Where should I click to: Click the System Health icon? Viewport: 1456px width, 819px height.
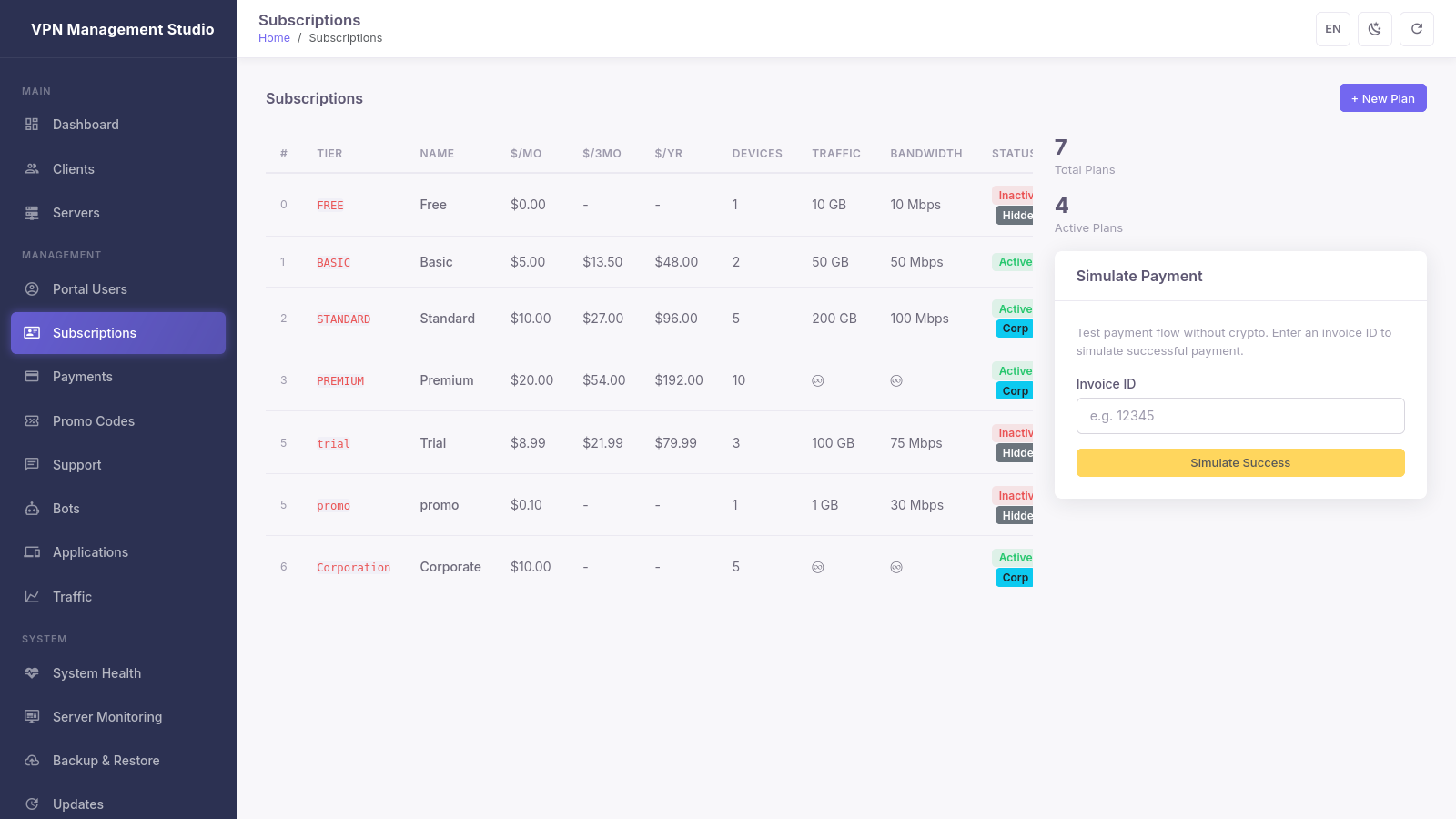(x=31, y=672)
